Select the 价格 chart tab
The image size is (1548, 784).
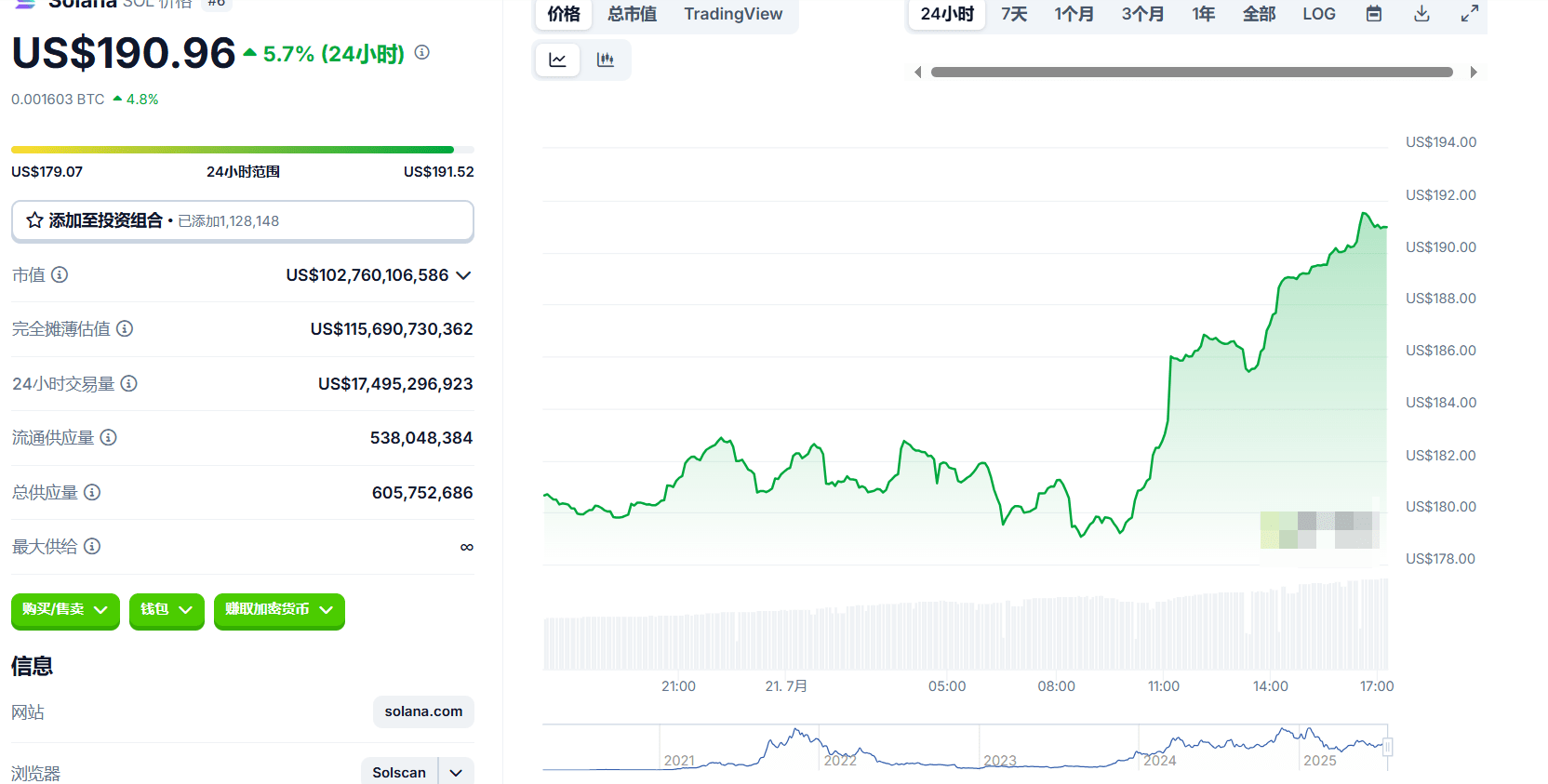click(x=564, y=14)
